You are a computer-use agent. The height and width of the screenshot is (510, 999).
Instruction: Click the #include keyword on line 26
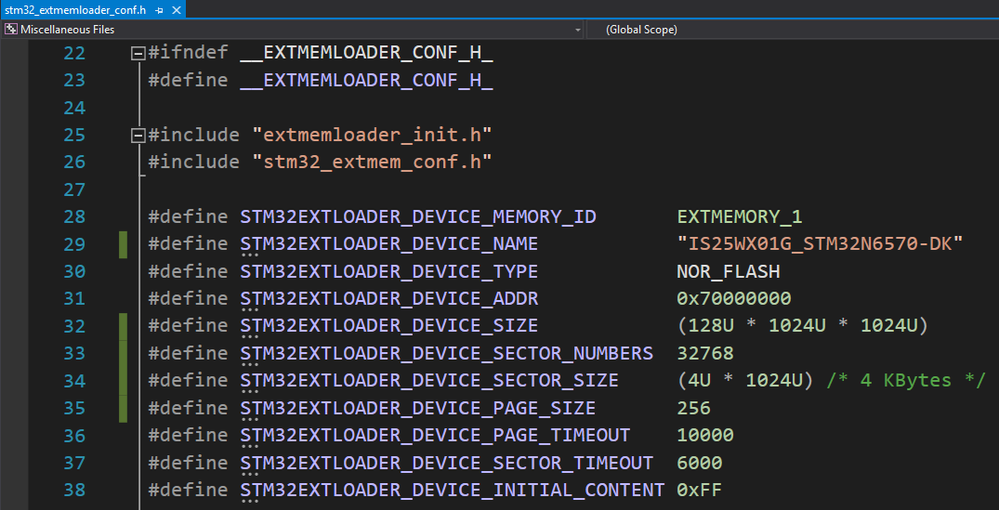click(x=194, y=162)
